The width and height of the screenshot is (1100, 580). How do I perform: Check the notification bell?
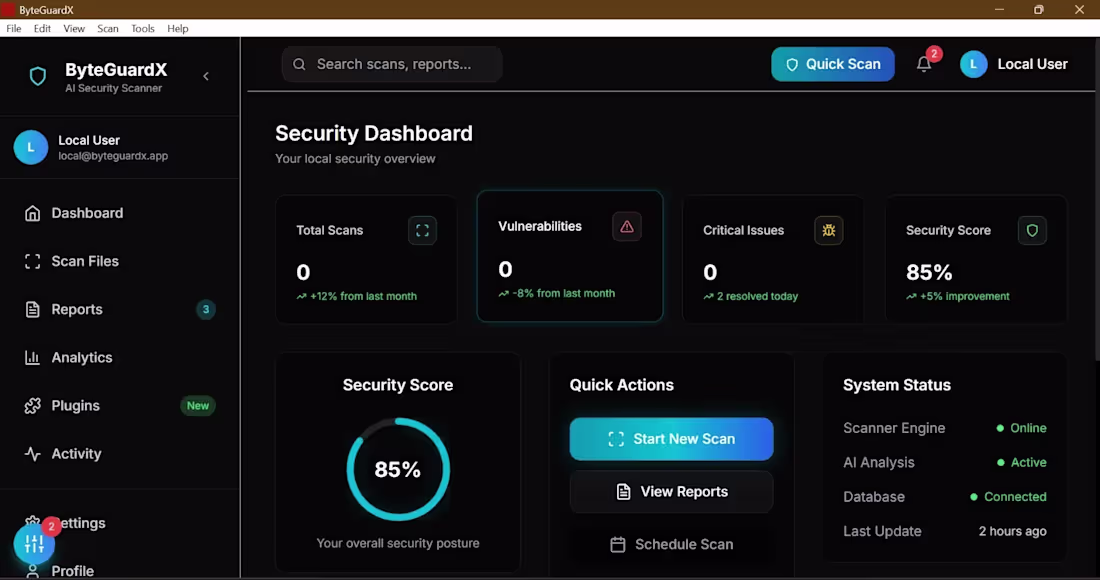pos(922,63)
